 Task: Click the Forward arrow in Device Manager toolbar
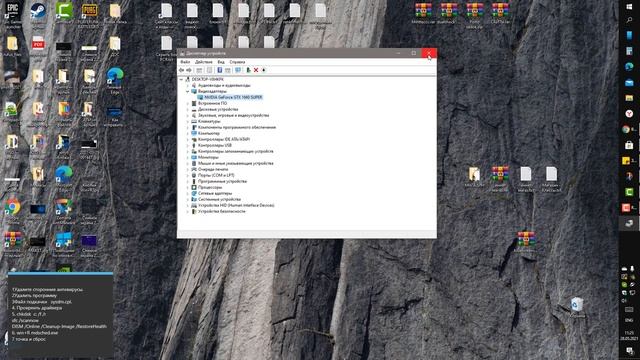click(189, 70)
